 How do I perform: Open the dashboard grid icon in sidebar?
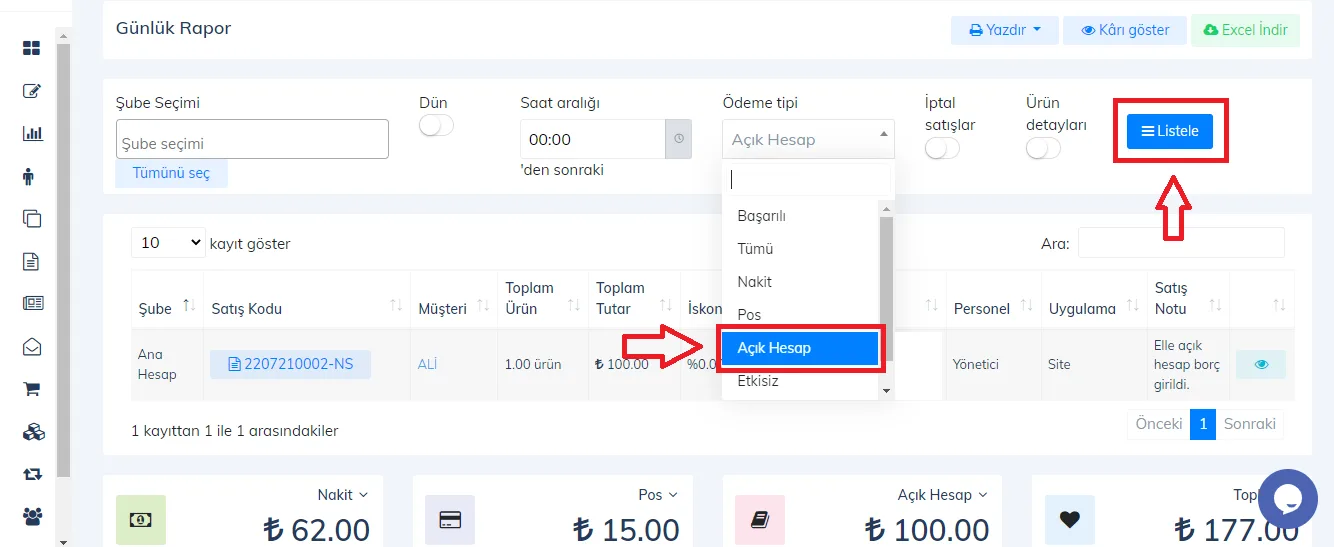pyautogui.click(x=32, y=48)
